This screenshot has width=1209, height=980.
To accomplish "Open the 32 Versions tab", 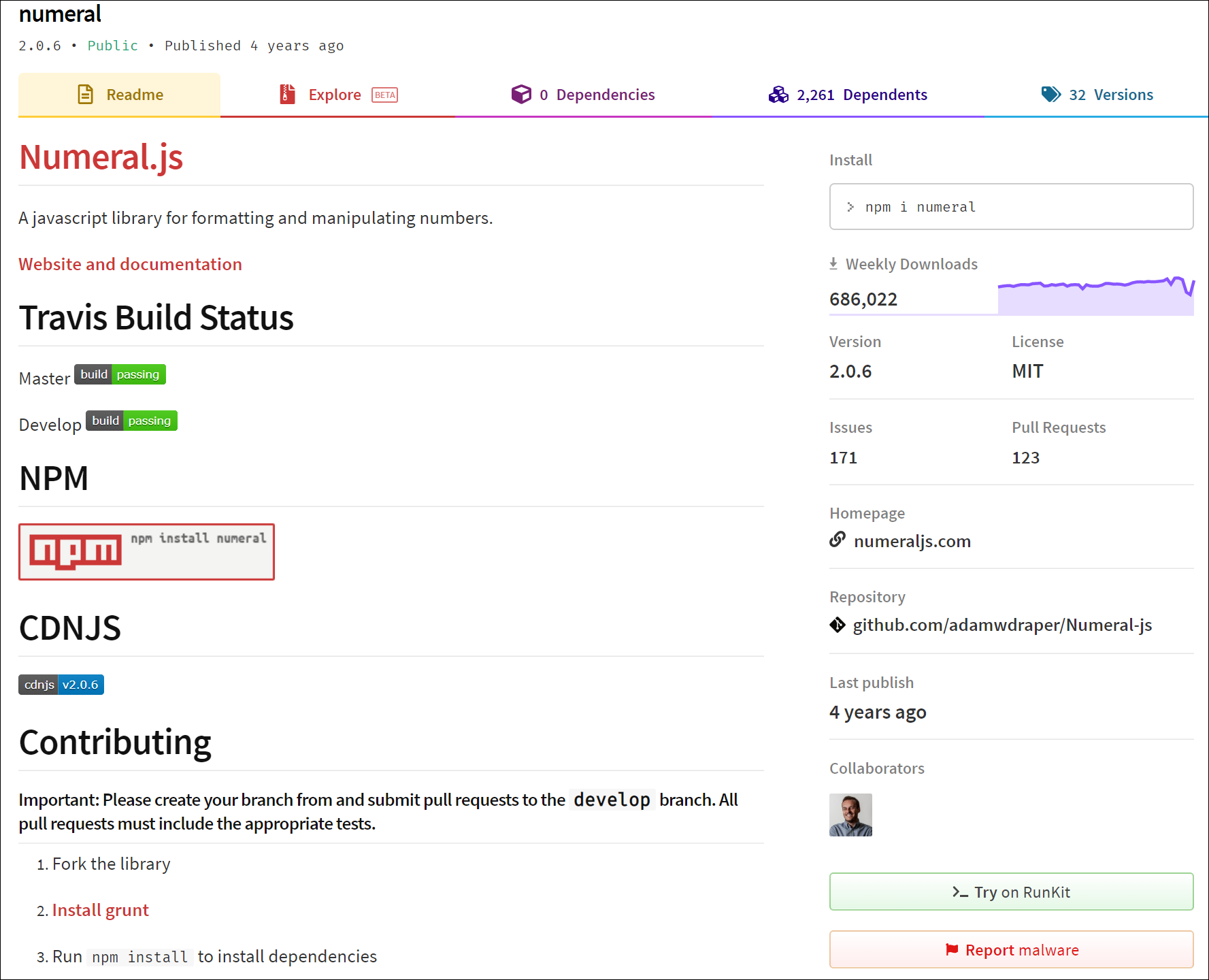I will (1097, 95).
